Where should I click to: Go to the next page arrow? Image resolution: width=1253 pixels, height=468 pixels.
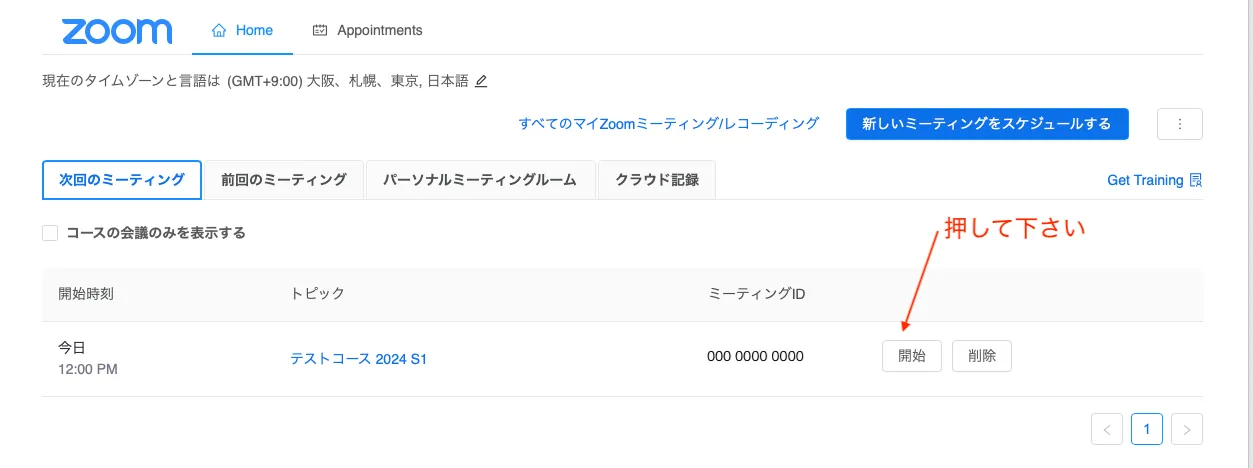click(x=1186, y=429)
